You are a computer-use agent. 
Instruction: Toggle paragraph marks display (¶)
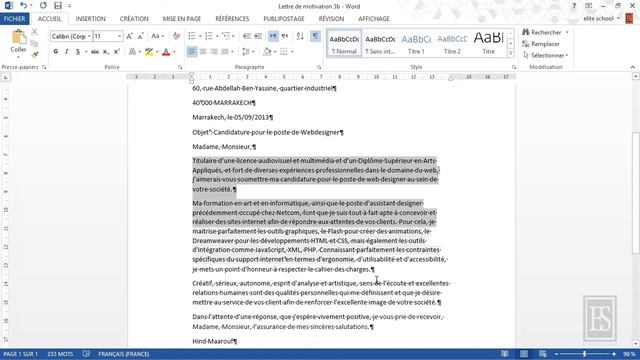coord(316,36)
